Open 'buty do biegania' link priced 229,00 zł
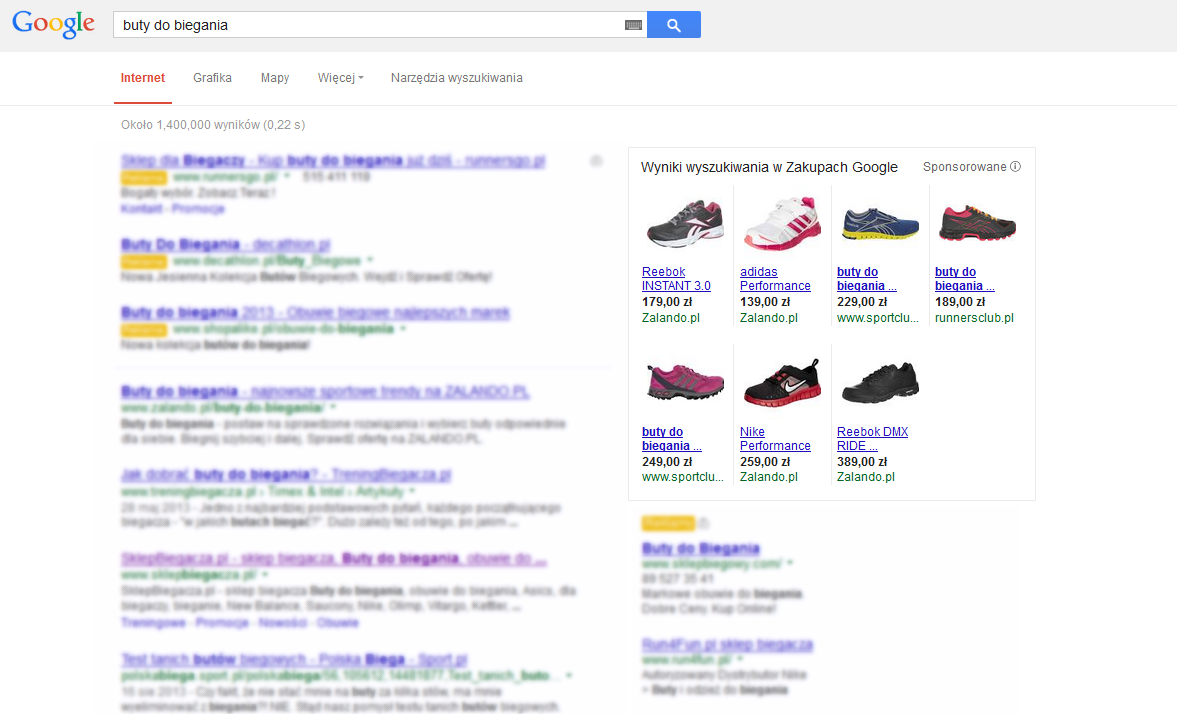This screenshot has height=714, width=1177. click(x=866, y=279)
